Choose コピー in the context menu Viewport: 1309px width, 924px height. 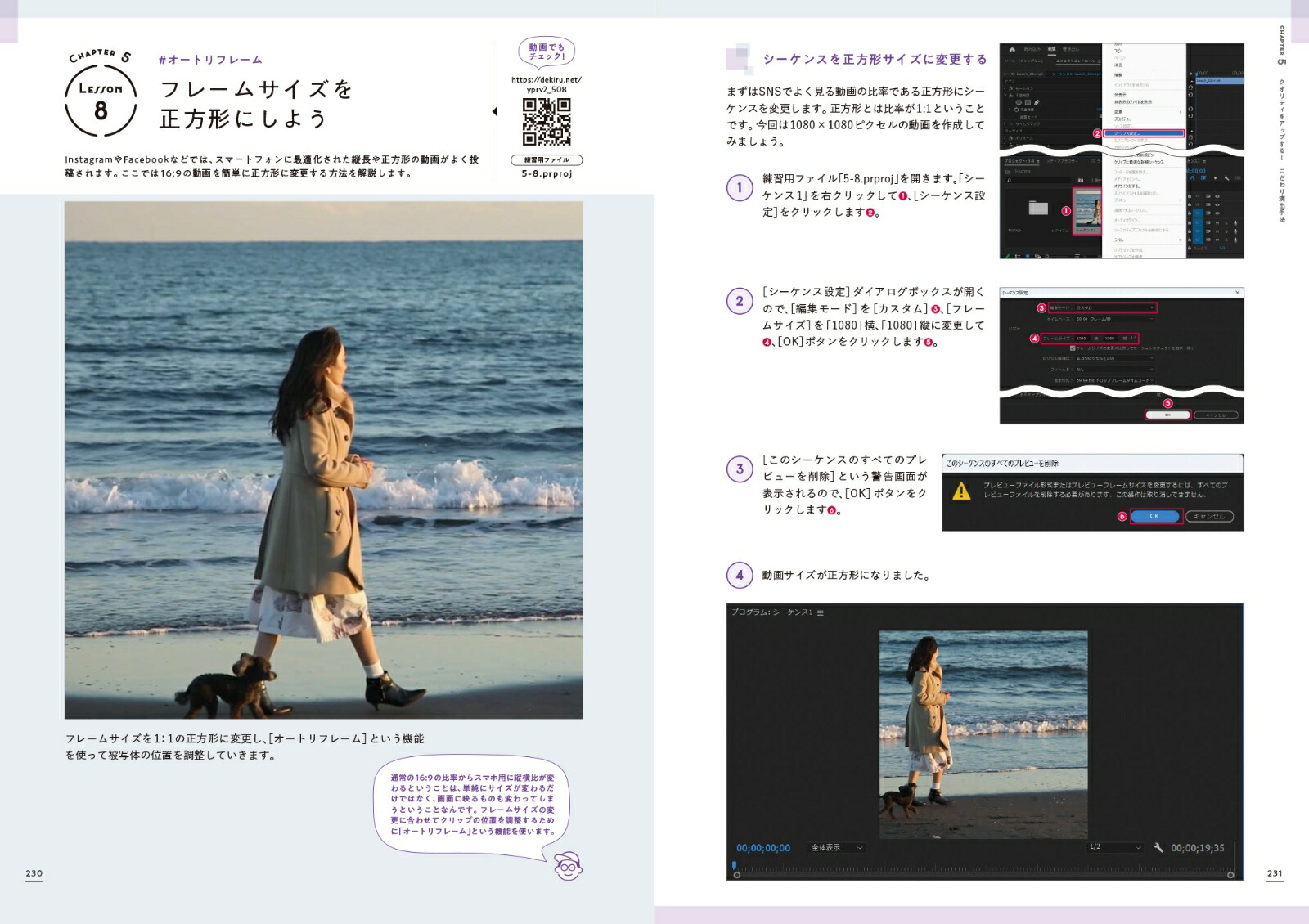[x=1118, y=51]
